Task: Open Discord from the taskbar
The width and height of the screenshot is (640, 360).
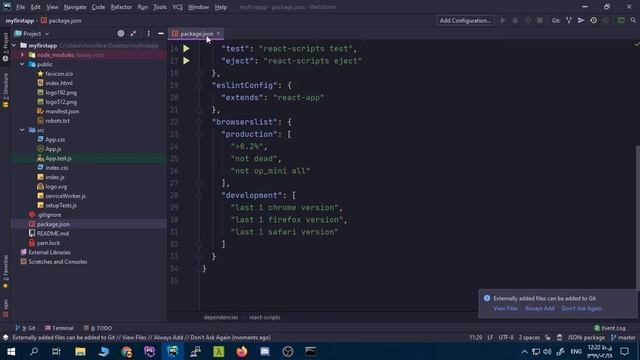Action: point(264,351)
